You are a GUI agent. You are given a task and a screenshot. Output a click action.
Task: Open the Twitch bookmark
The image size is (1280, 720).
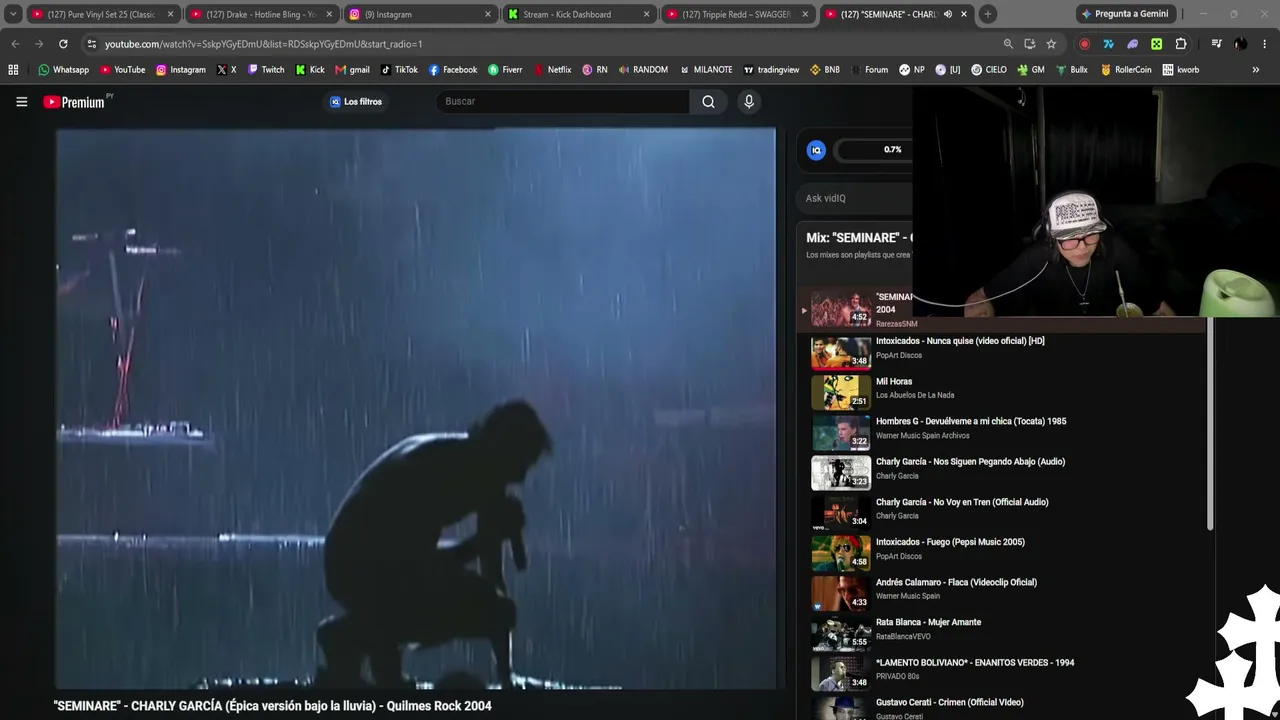click(266, 70)
